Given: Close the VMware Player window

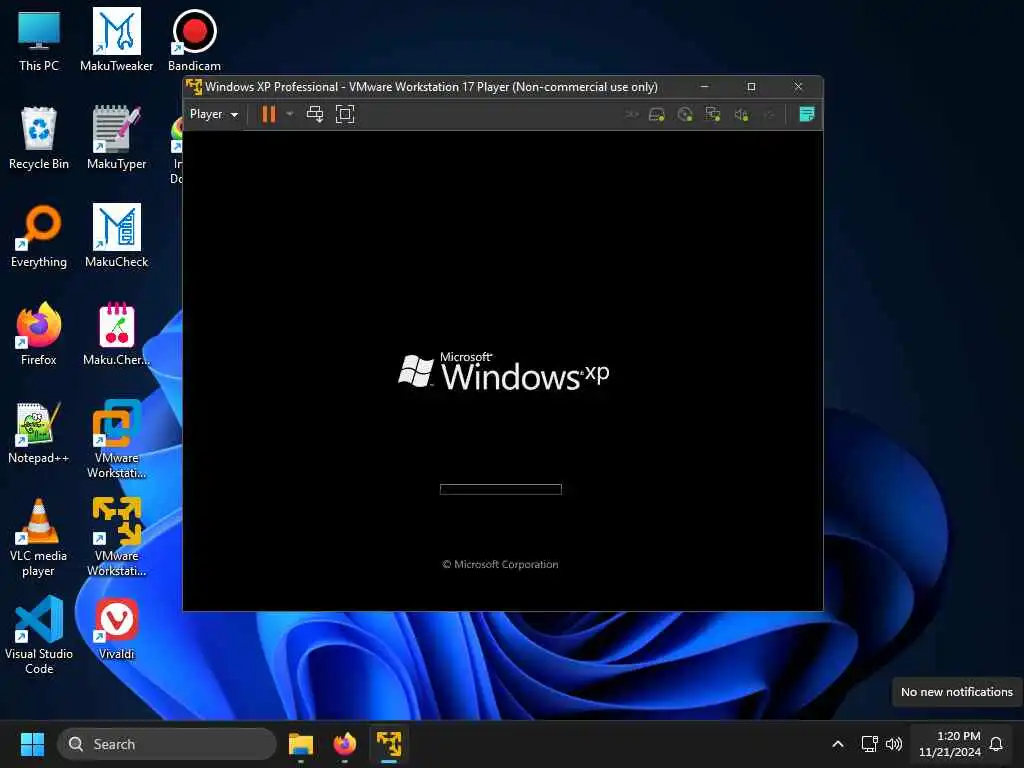Looking at the screenshot, I should coord(798,86).
